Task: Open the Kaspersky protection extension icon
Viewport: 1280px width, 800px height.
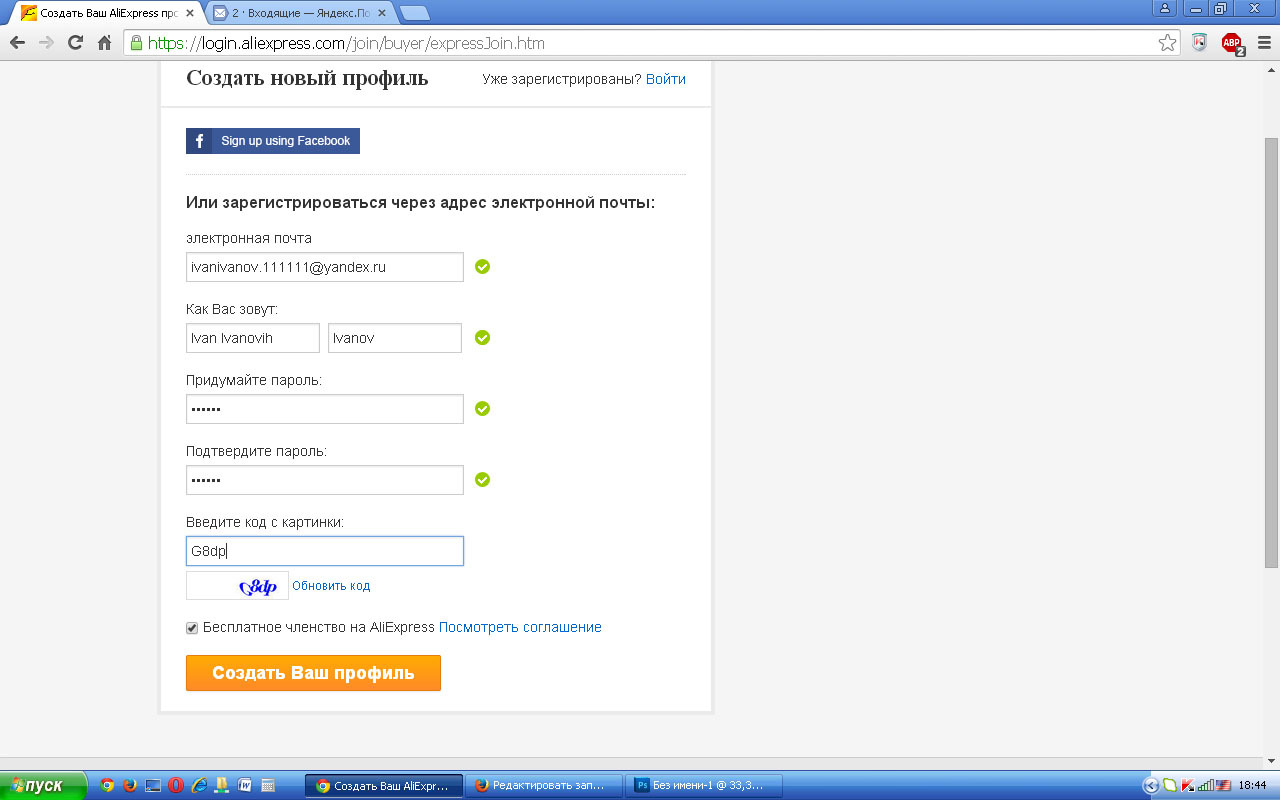Action: click(x=1200, y=43)
